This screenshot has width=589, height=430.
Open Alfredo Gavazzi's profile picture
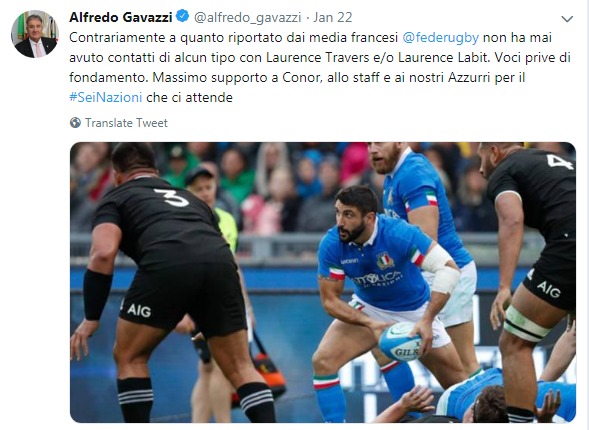(35, 34)
